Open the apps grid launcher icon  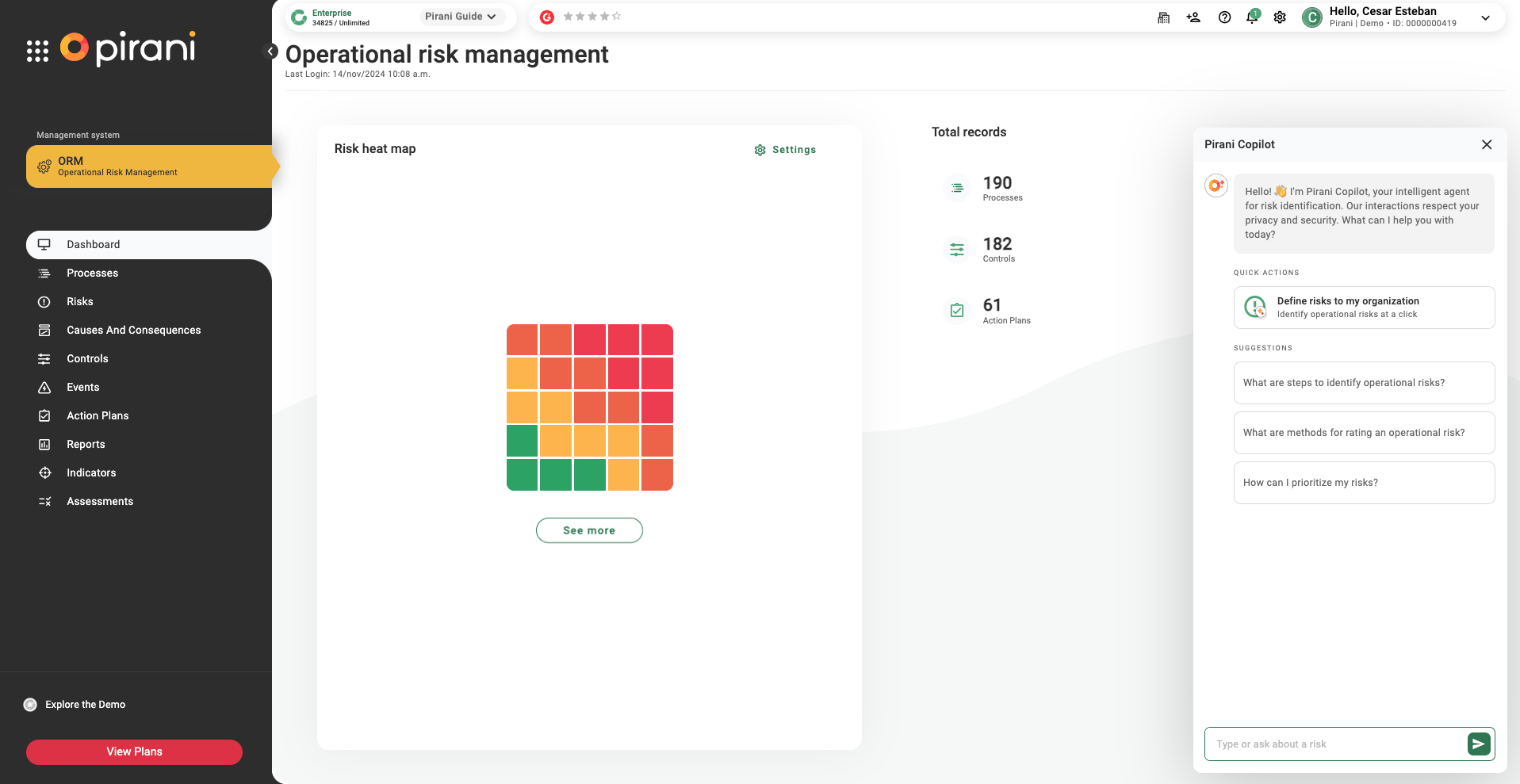pyautogui.click(x=37, y=51)
